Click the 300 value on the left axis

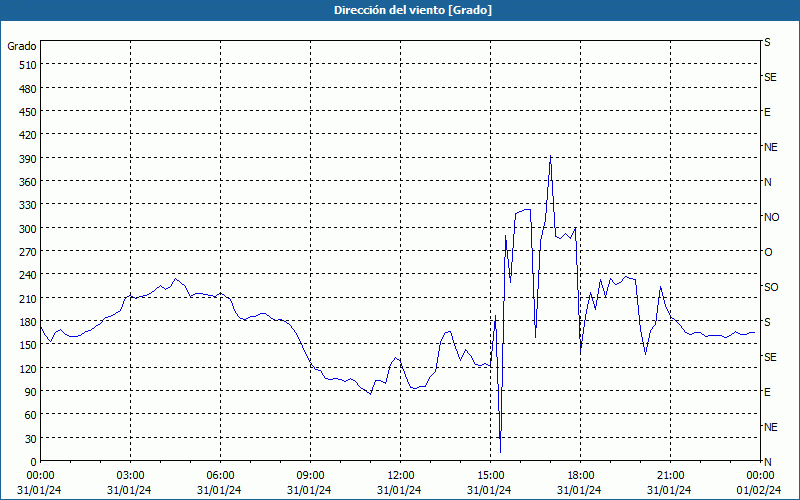coord(28,229)
